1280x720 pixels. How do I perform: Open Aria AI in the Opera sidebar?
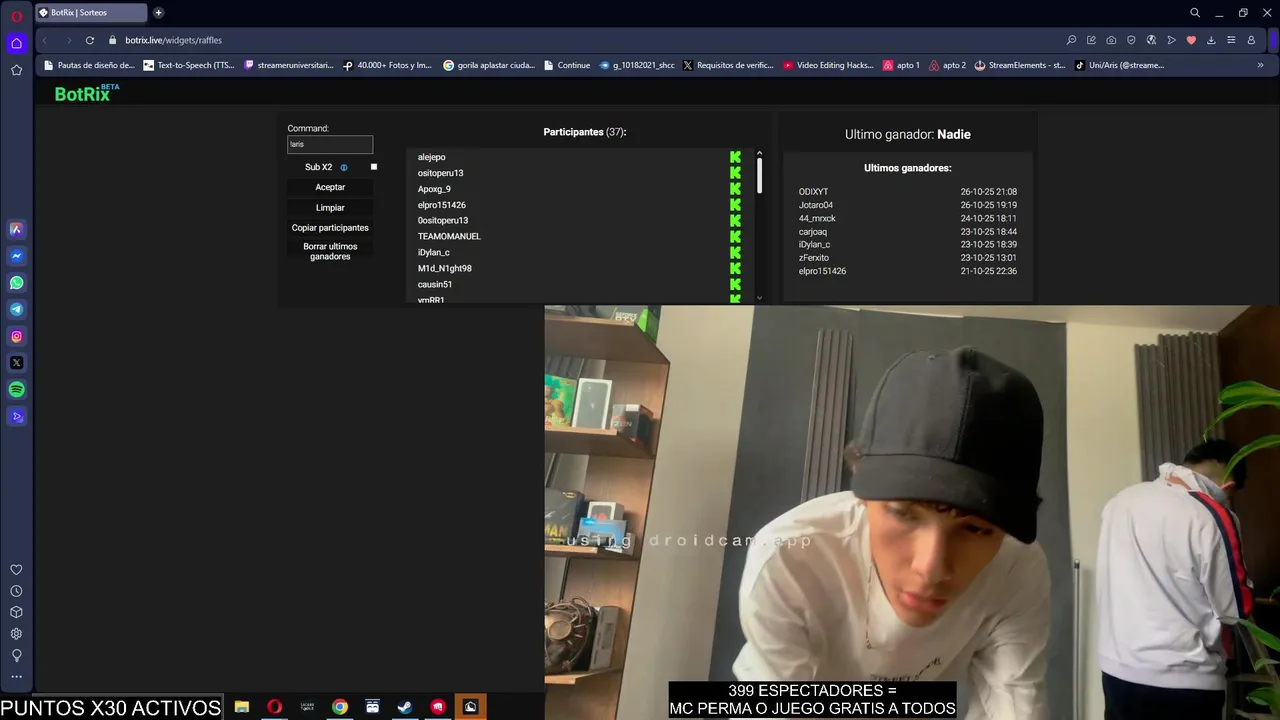(x=16, y=229)
